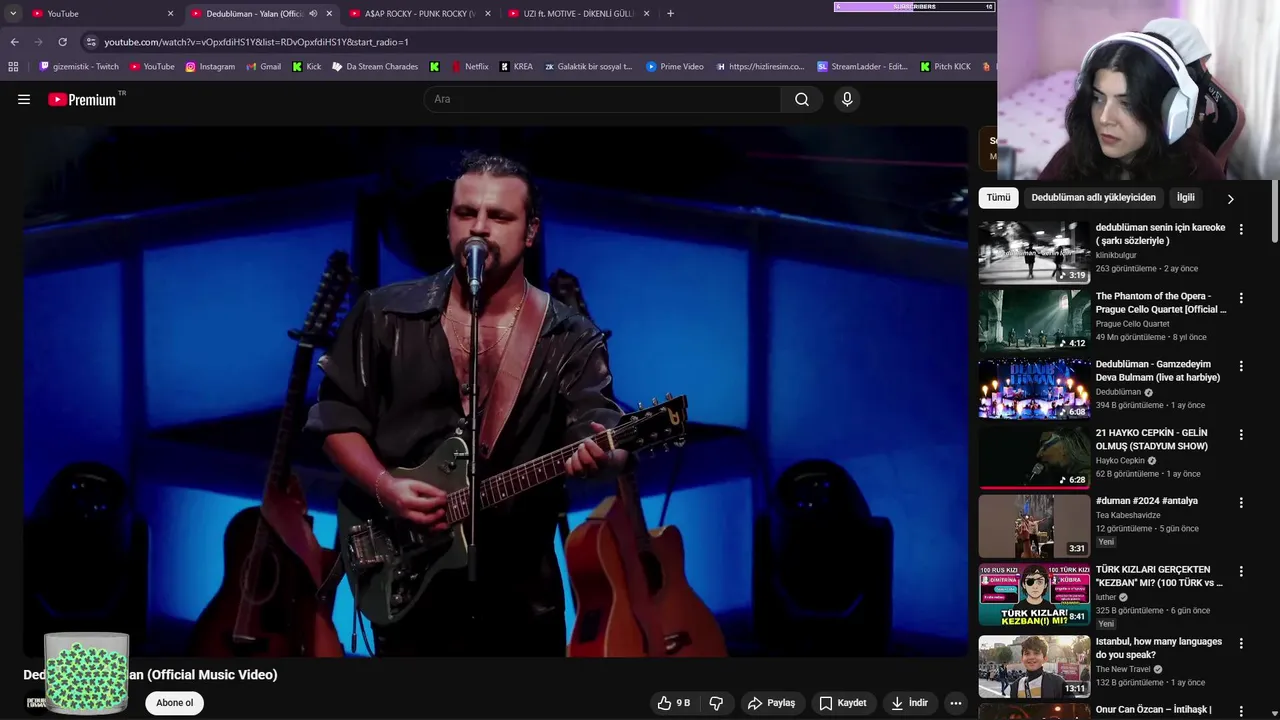This screenshot has width=1280, height=720.
Task: Share the video via Paylaş button
Action: [x=771, y=703]
